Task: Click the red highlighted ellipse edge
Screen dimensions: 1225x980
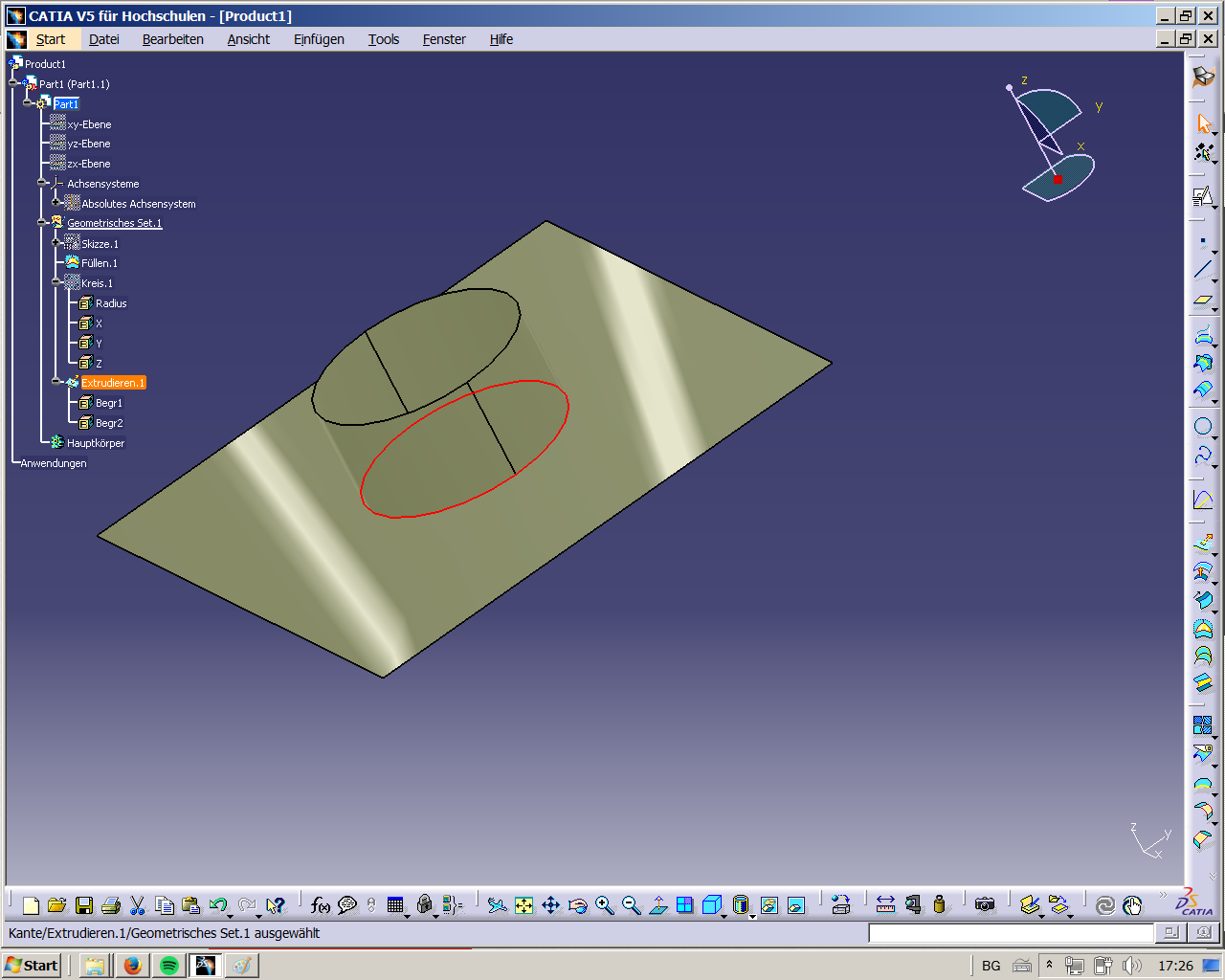Action: click(x=568, y=407)
